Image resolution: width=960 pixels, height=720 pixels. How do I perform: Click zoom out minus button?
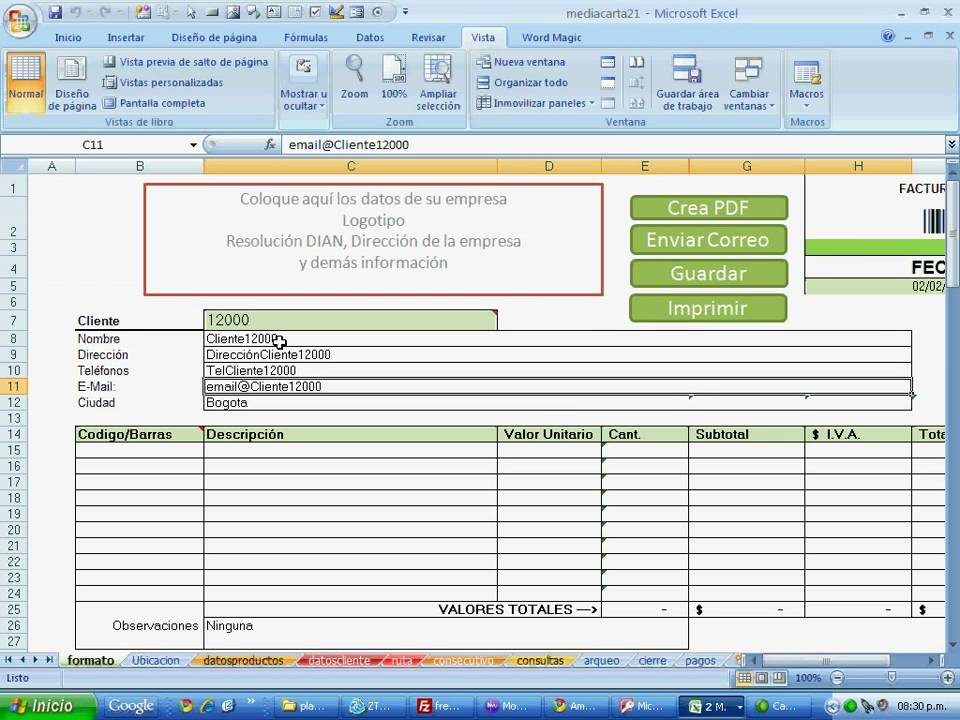tap(838, 678)
